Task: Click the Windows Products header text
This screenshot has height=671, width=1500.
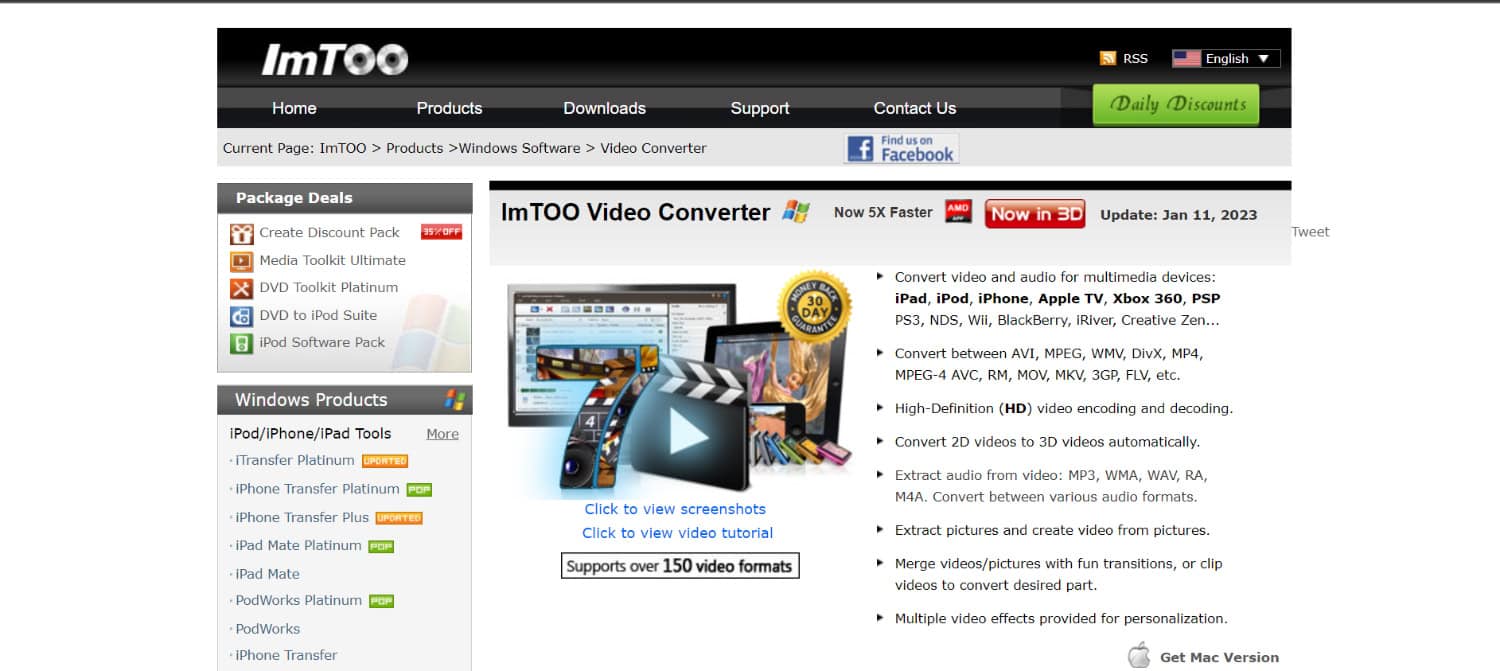Action: tap(311, 400)
